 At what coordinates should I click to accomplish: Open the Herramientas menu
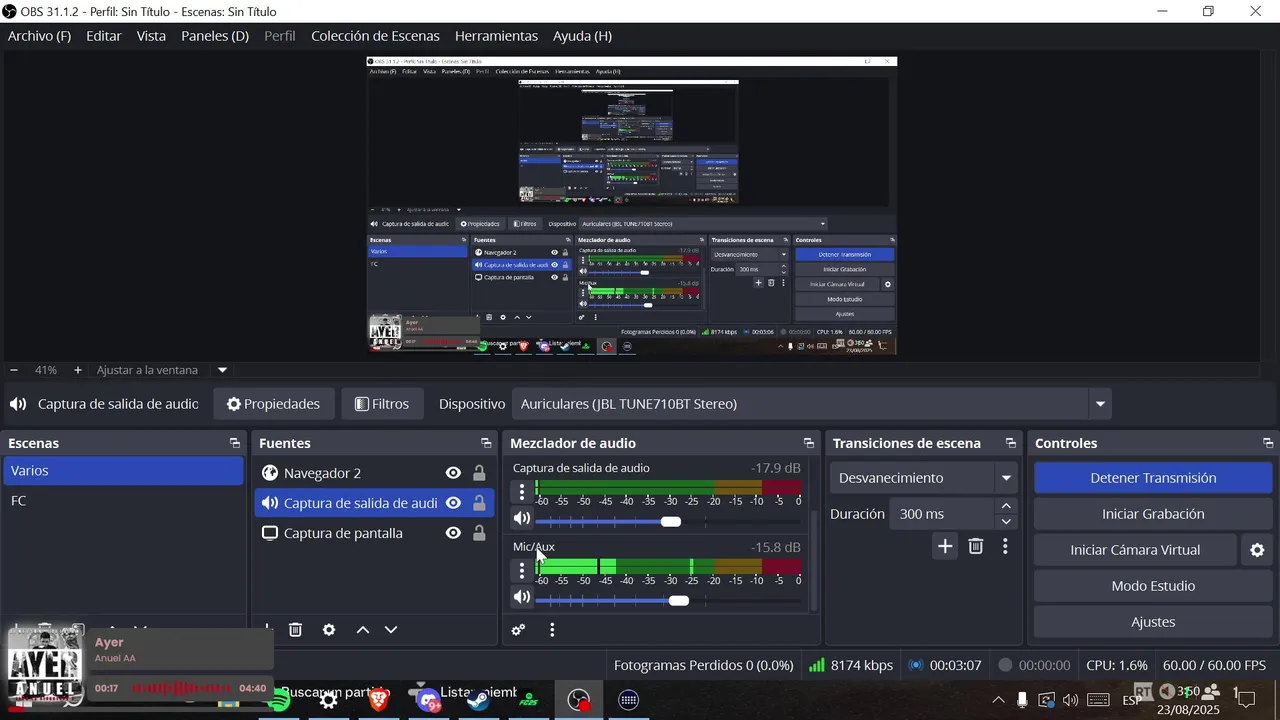(496, 36)
